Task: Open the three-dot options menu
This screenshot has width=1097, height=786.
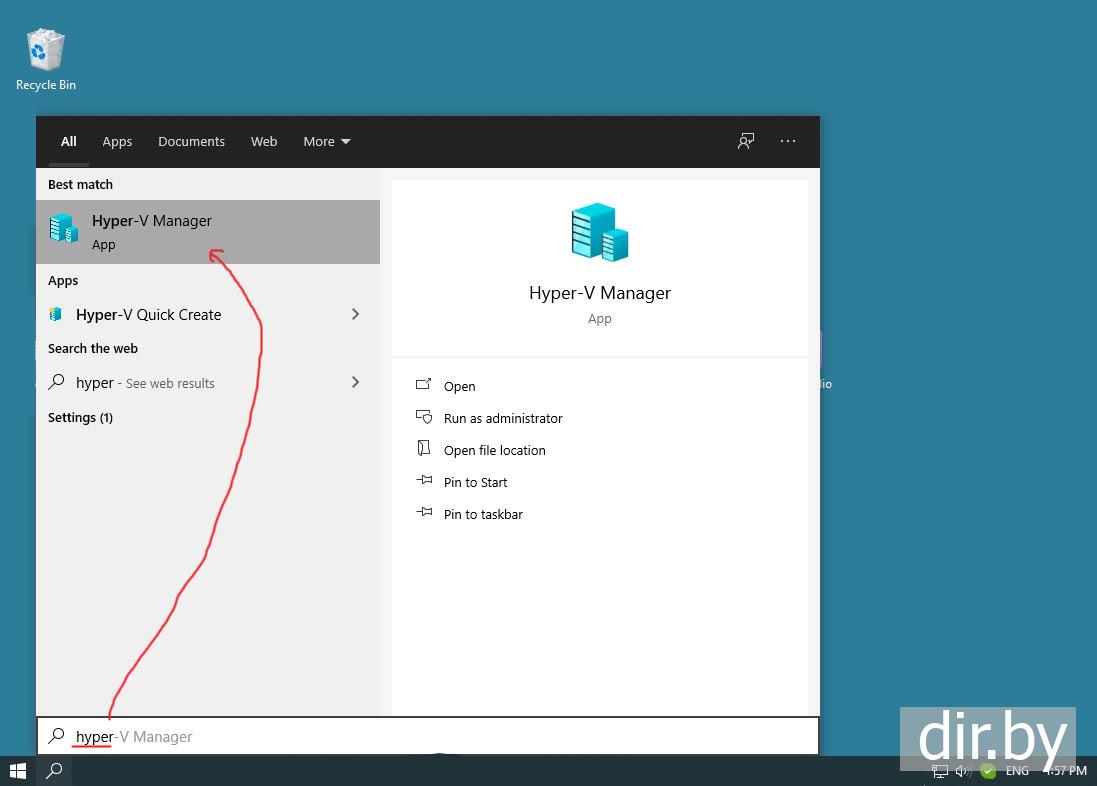Action: tap(788, 141)
